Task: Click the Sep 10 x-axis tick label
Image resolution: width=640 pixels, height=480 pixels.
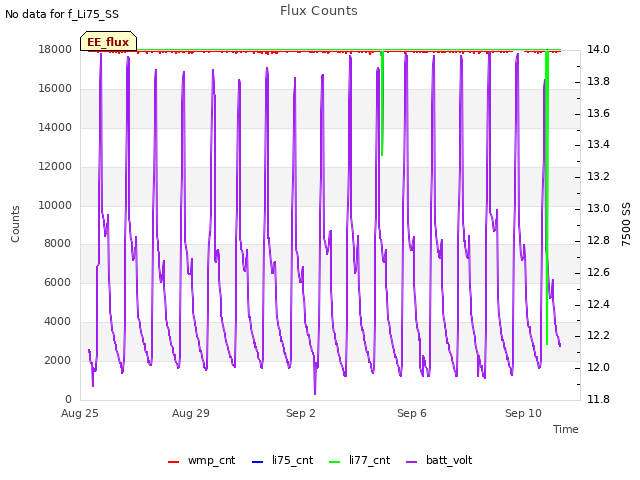Action: [523, 413]
